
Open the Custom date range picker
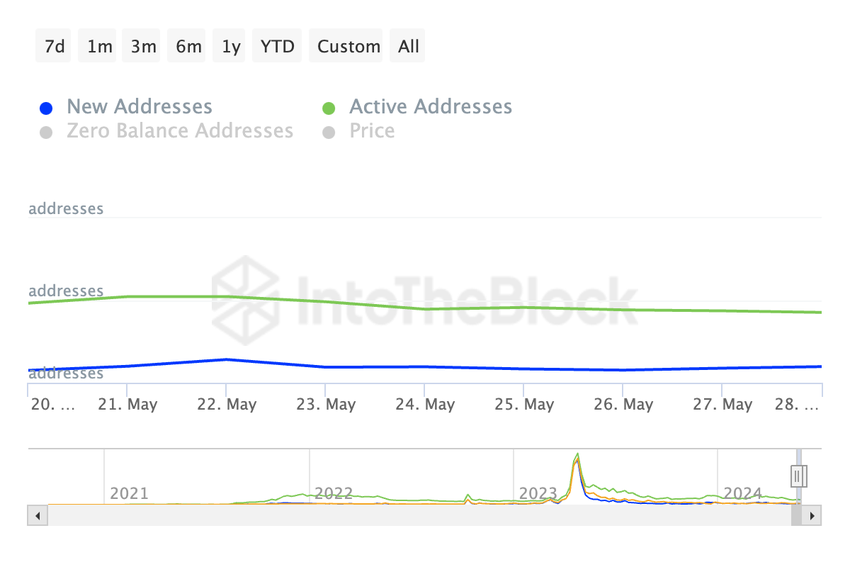pyautogui.click(x=349, y=46)
